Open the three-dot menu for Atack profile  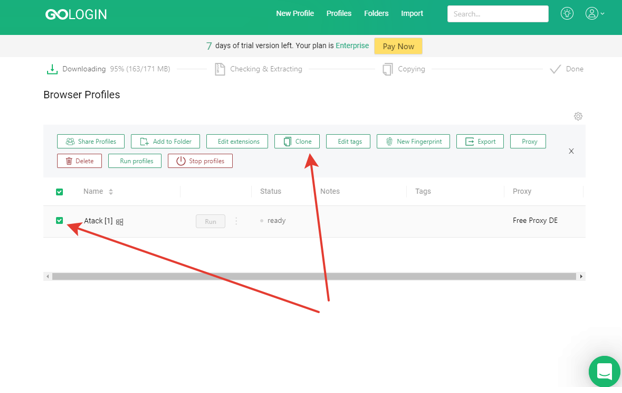point(236,221)
